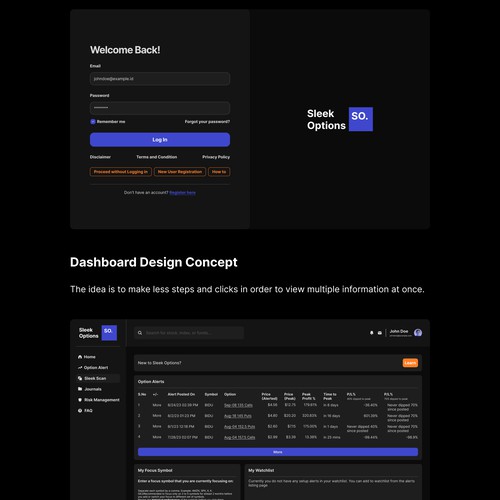Click the $12.75 peak price cell
Viewport: 500px width, 500px height.
tap(290, 405)
